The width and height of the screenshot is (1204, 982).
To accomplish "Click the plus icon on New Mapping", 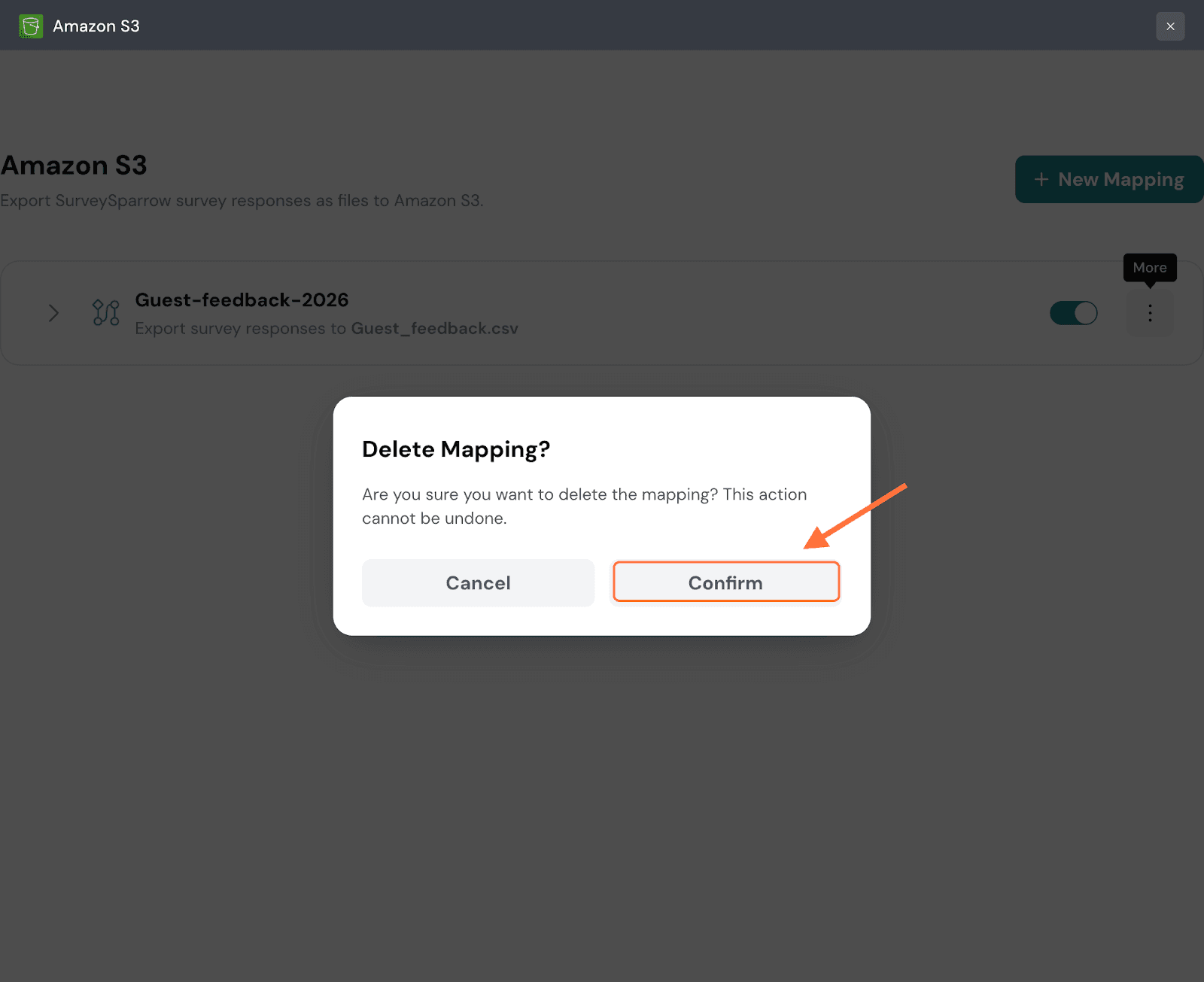I will point(1041,179).
